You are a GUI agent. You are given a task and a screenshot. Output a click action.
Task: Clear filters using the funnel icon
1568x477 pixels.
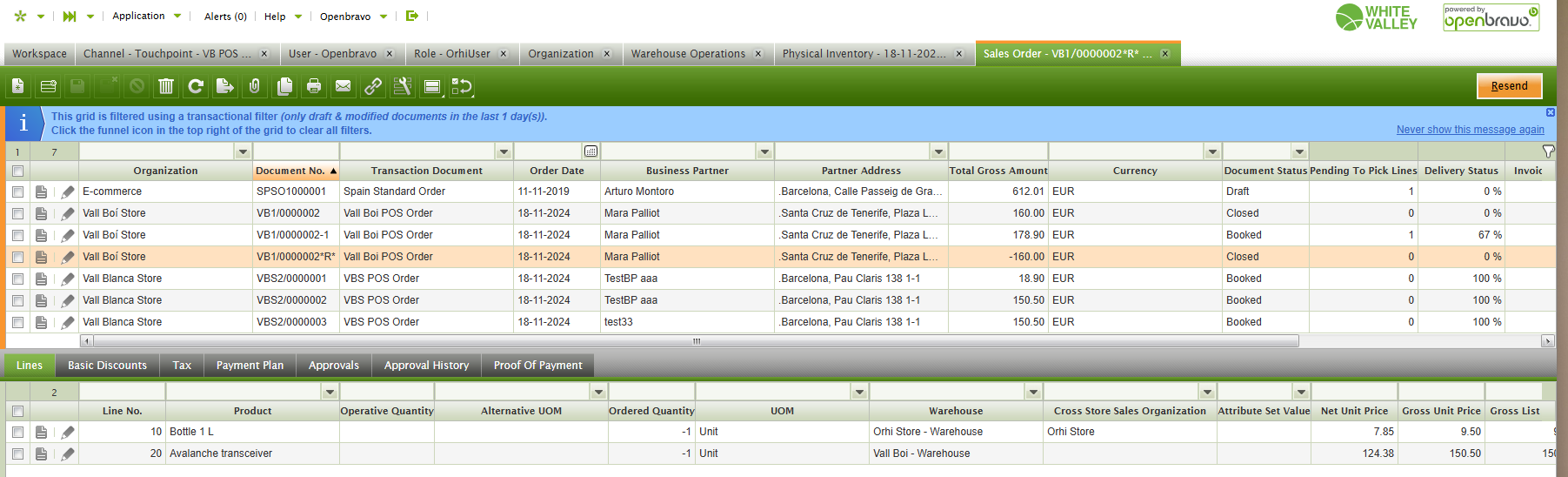click(1548, 151)
